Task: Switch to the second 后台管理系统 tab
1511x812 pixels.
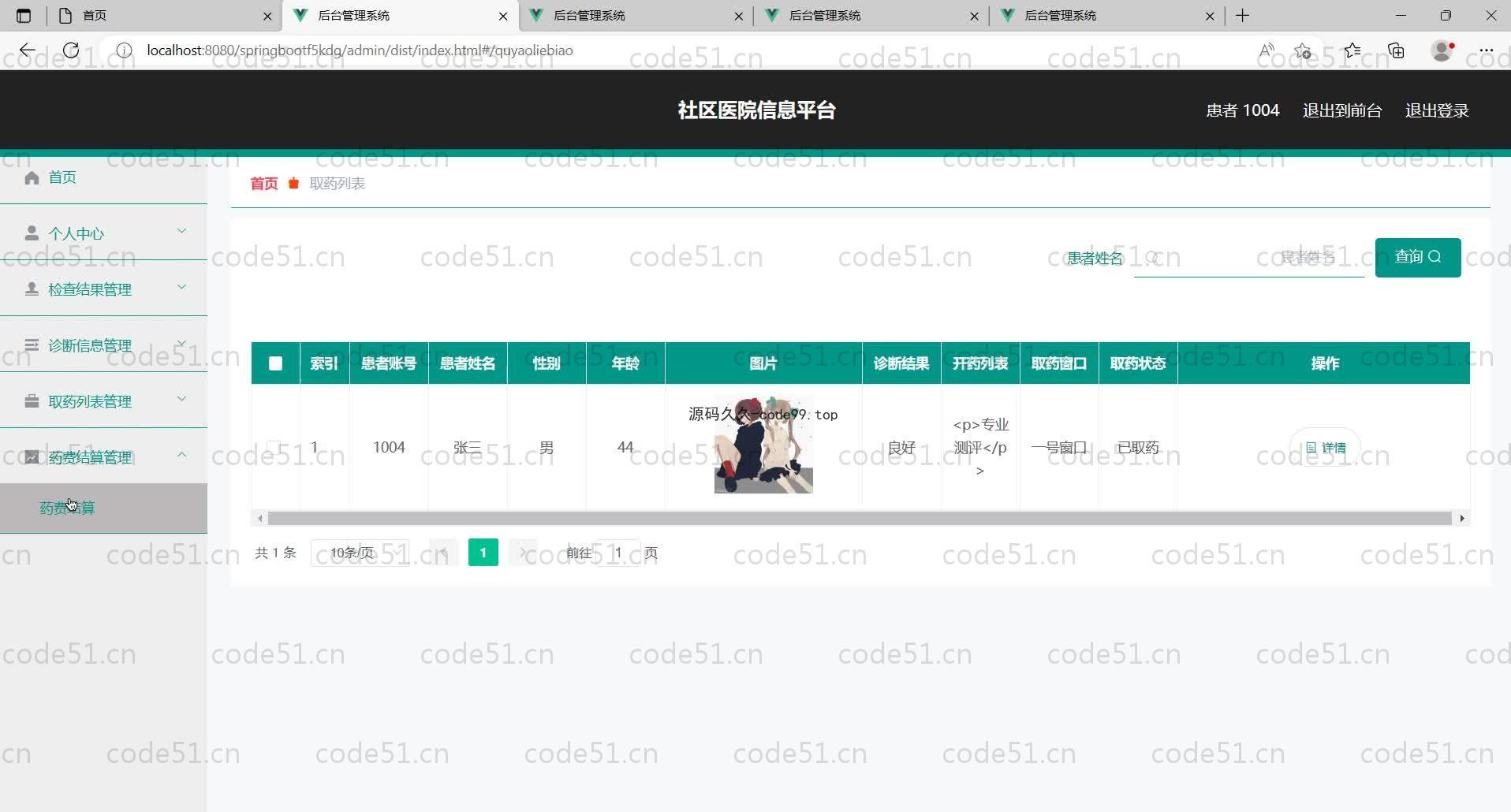Action: pyautogui.click(x=637, y=16)
